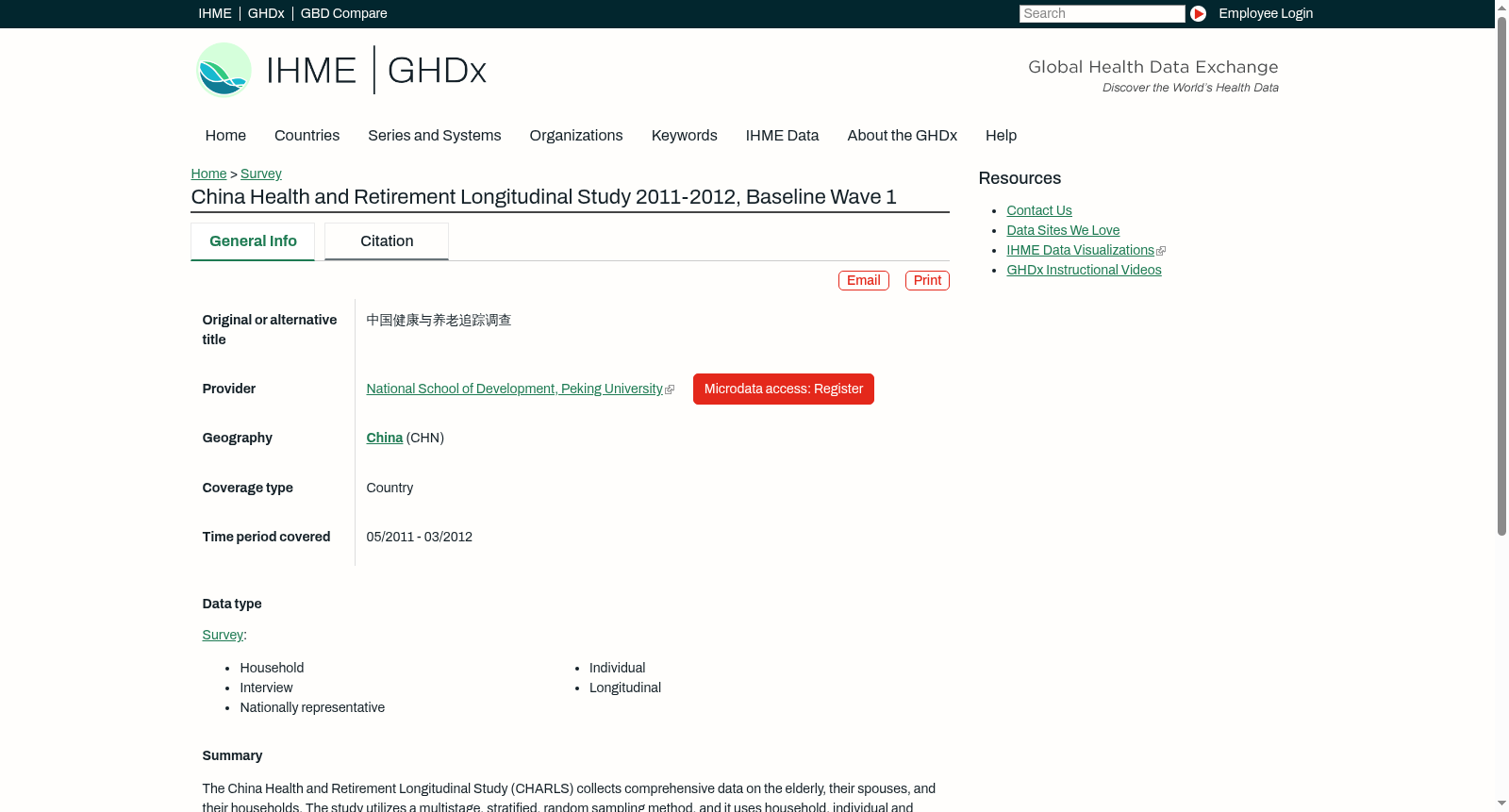
Task: Click external link icon next to Peking University
Action: tap(670, 389)
